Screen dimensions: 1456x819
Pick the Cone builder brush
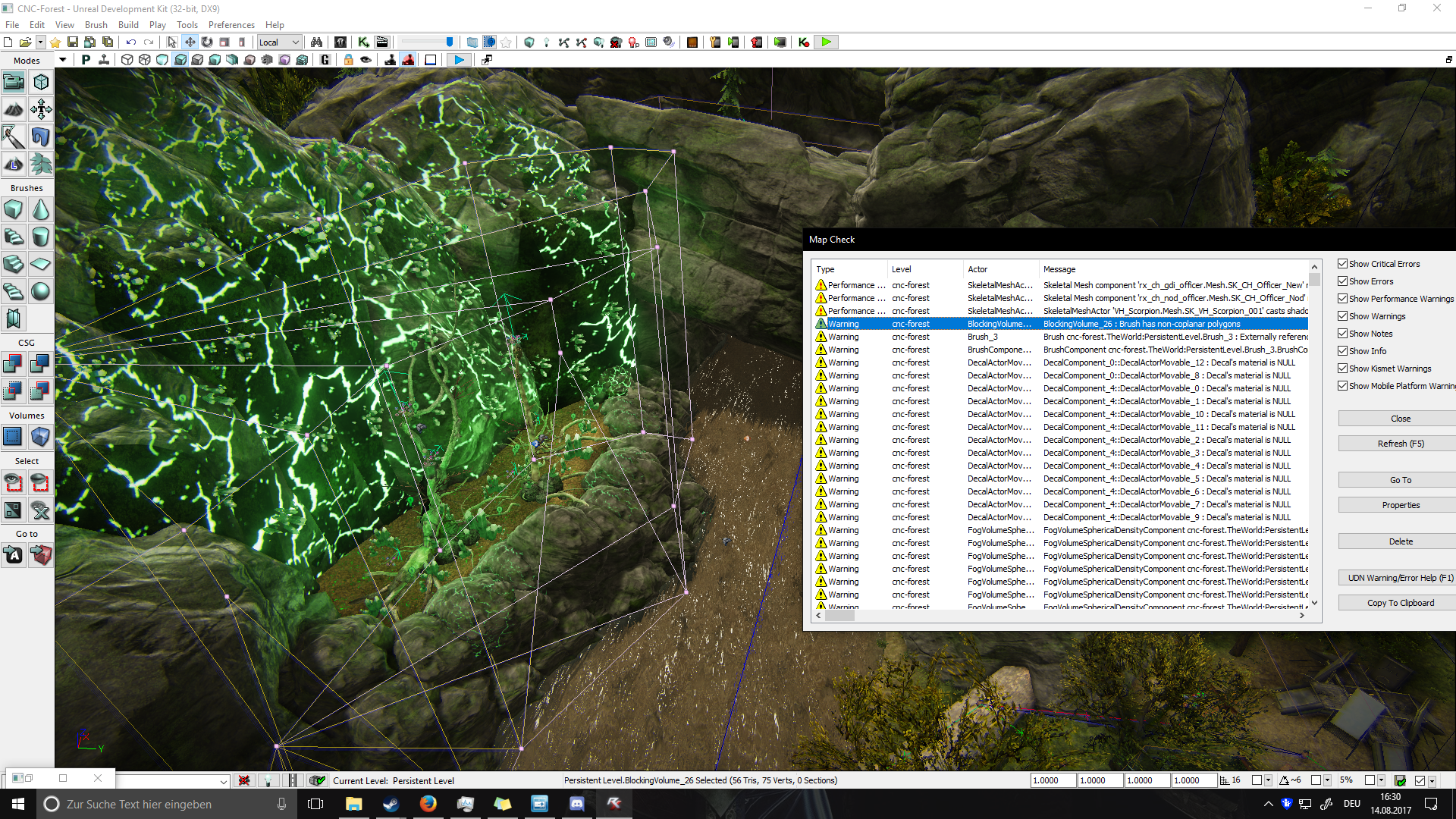tap(41, 209)
